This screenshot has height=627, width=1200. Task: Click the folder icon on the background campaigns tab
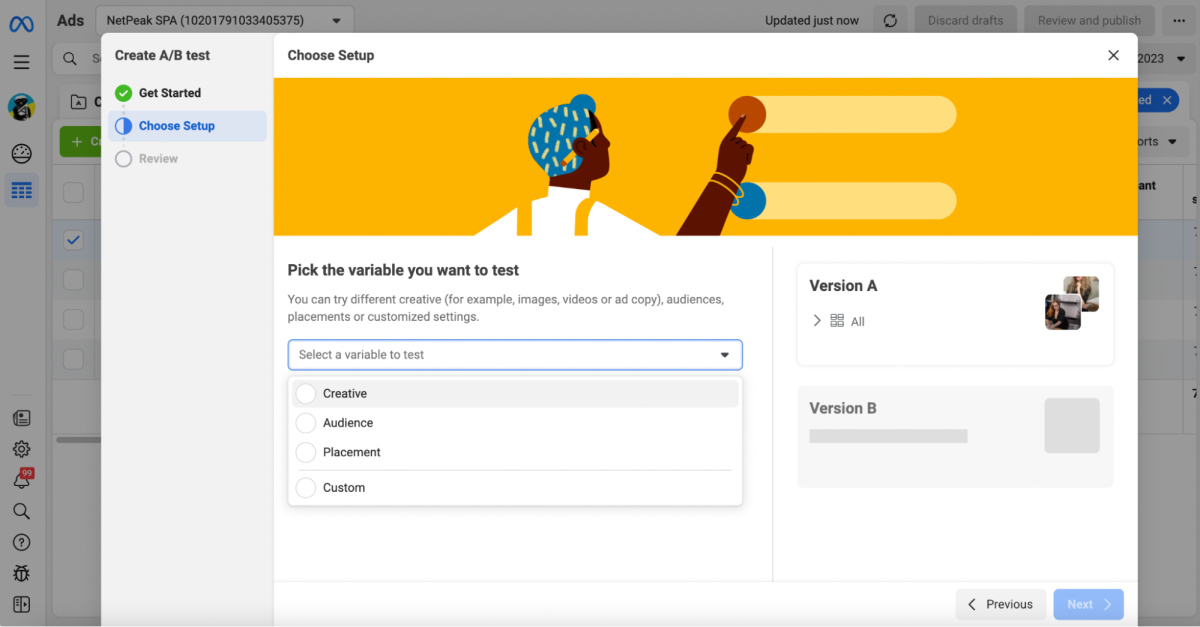(x=78, y=102)
